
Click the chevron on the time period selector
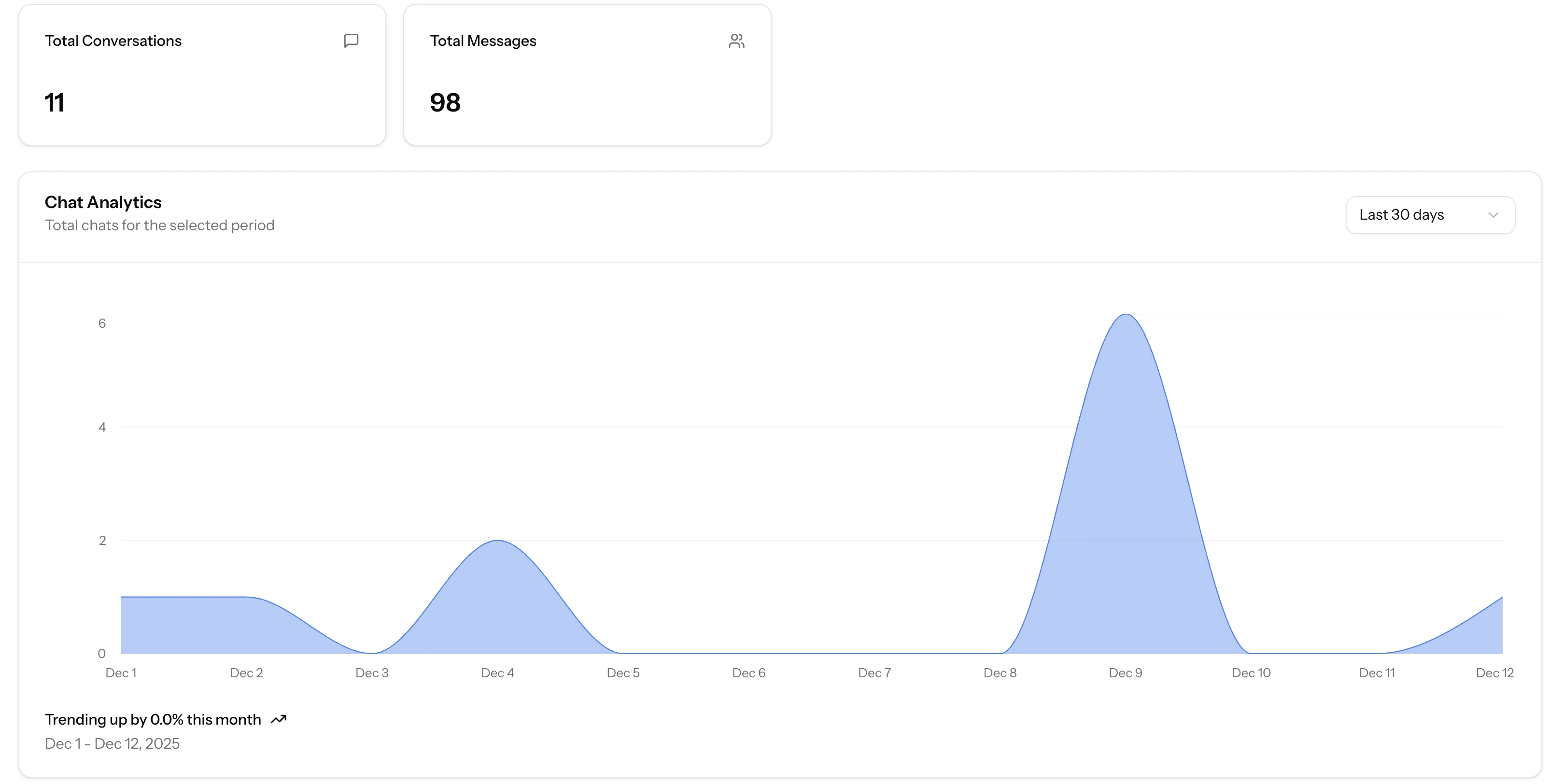[1493, 215]
